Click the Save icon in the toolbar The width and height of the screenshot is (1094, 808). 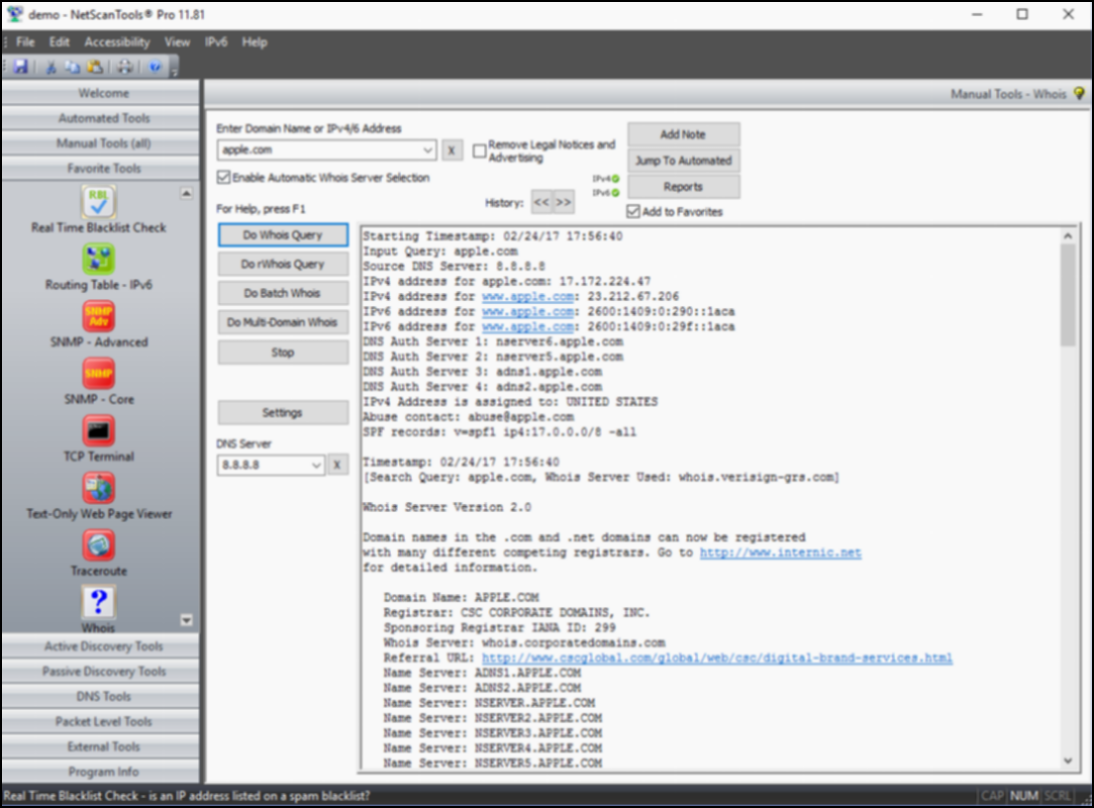pyautogui.click(x=20, y=67)
